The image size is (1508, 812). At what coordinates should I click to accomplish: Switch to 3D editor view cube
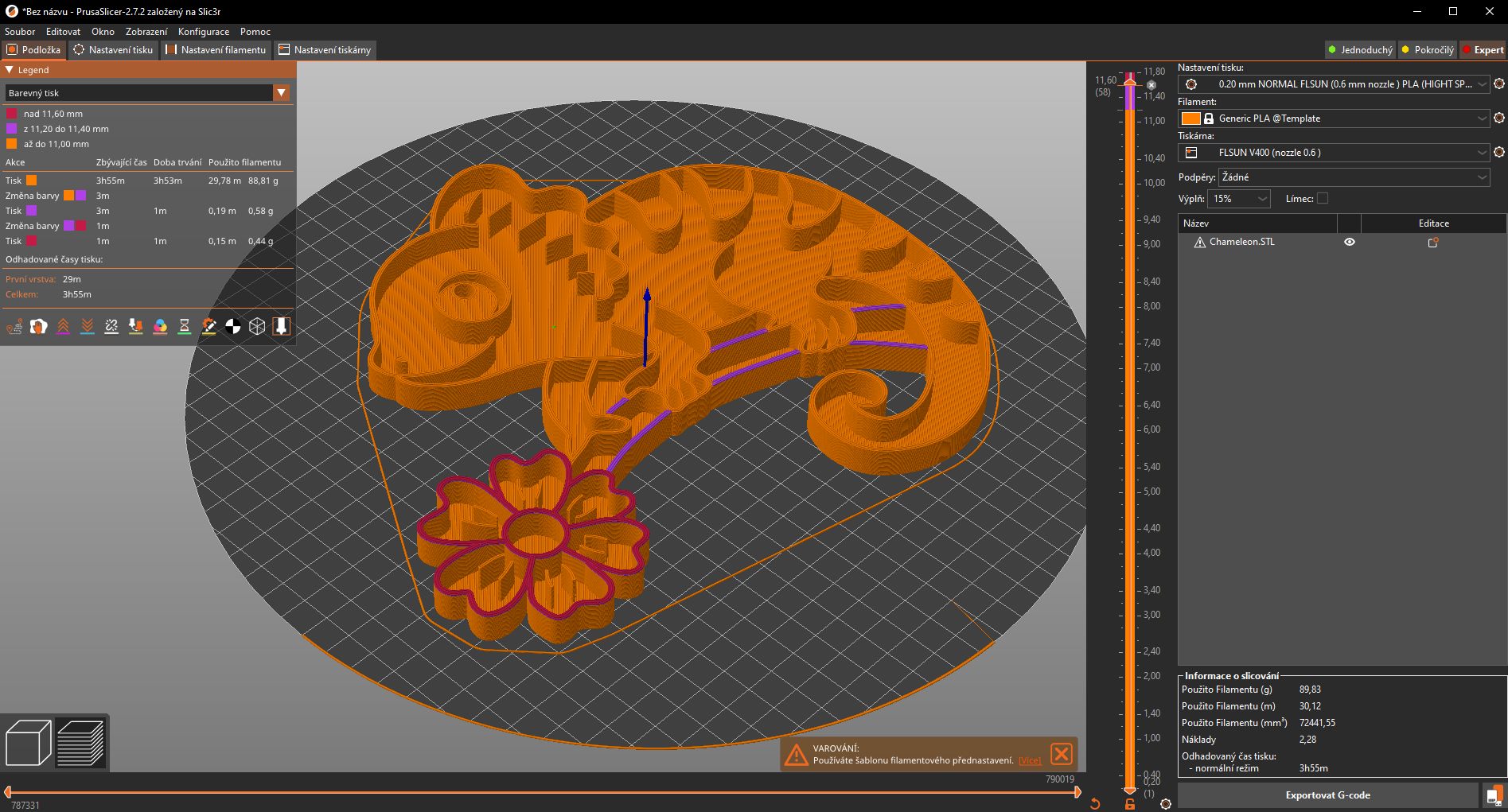(x=28, y=743)
